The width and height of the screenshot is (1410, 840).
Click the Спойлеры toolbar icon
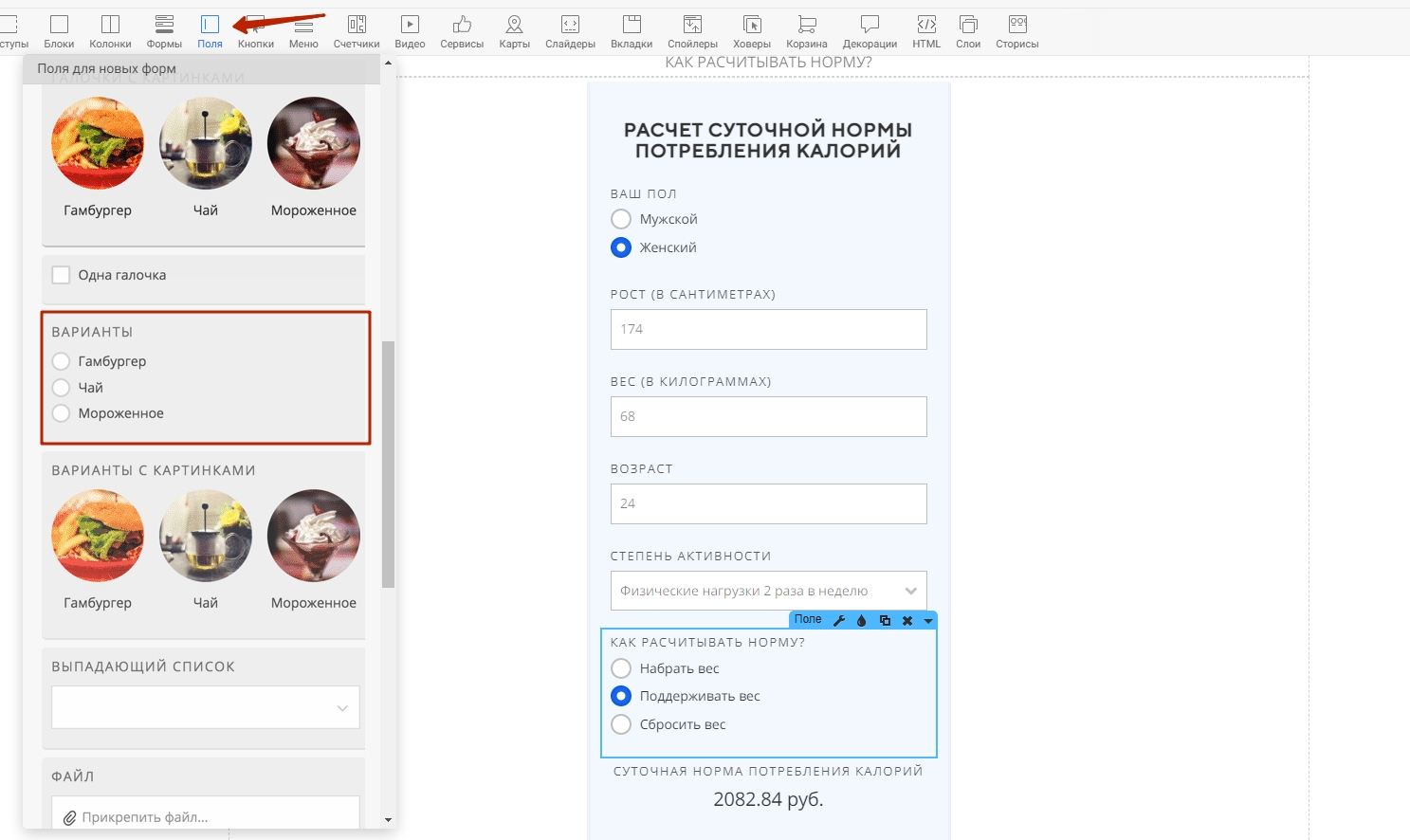click(x=692, y=31)
